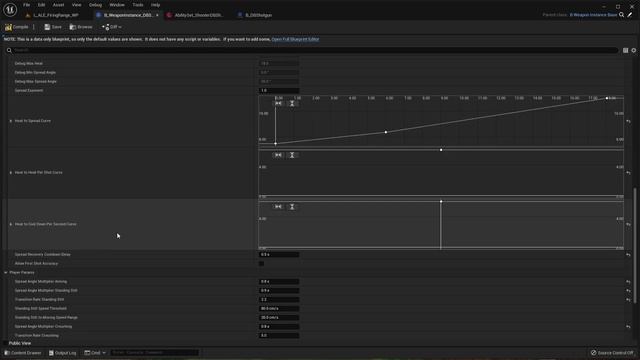Reset Spread Angle Multiplier Aiming to default
The height and width of the screenshot is (360, 640).
click(628, 282)
